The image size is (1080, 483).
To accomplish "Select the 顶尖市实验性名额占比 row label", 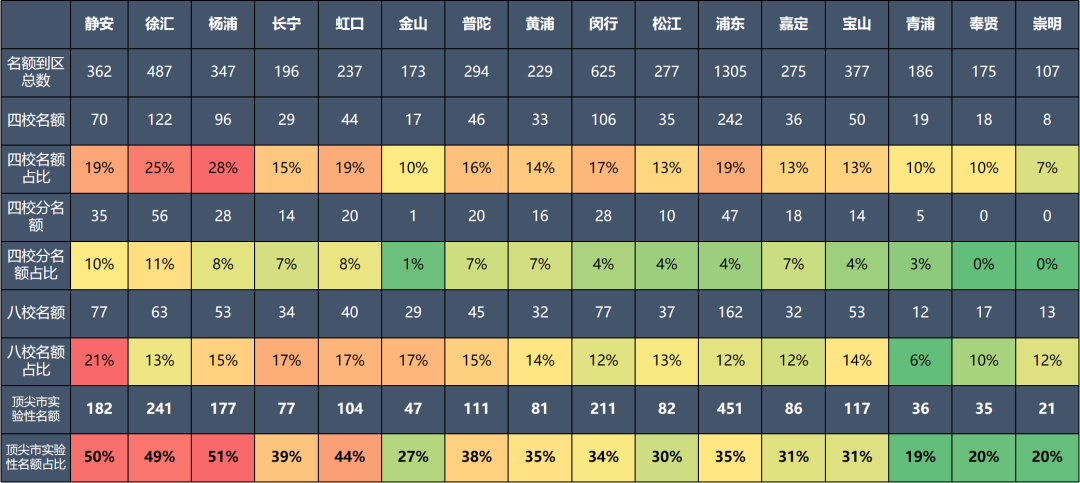I will point(35,457).
